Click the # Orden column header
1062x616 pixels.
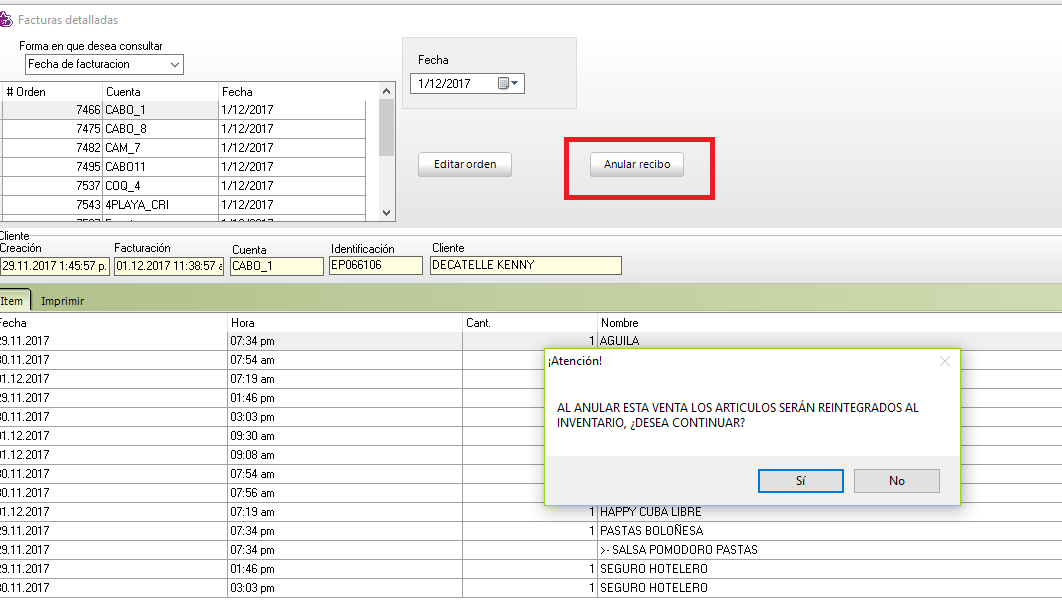coord(50,92)
